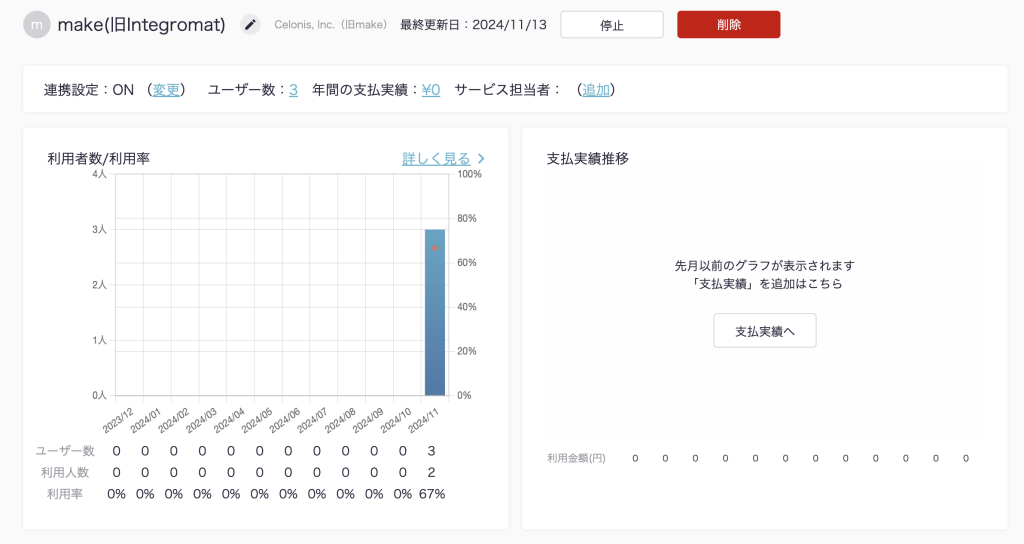The height and width of the screenshot is (544, 1024).
Task: Click the round "m" service avatar icon
Action: click(x=37, y=25)
